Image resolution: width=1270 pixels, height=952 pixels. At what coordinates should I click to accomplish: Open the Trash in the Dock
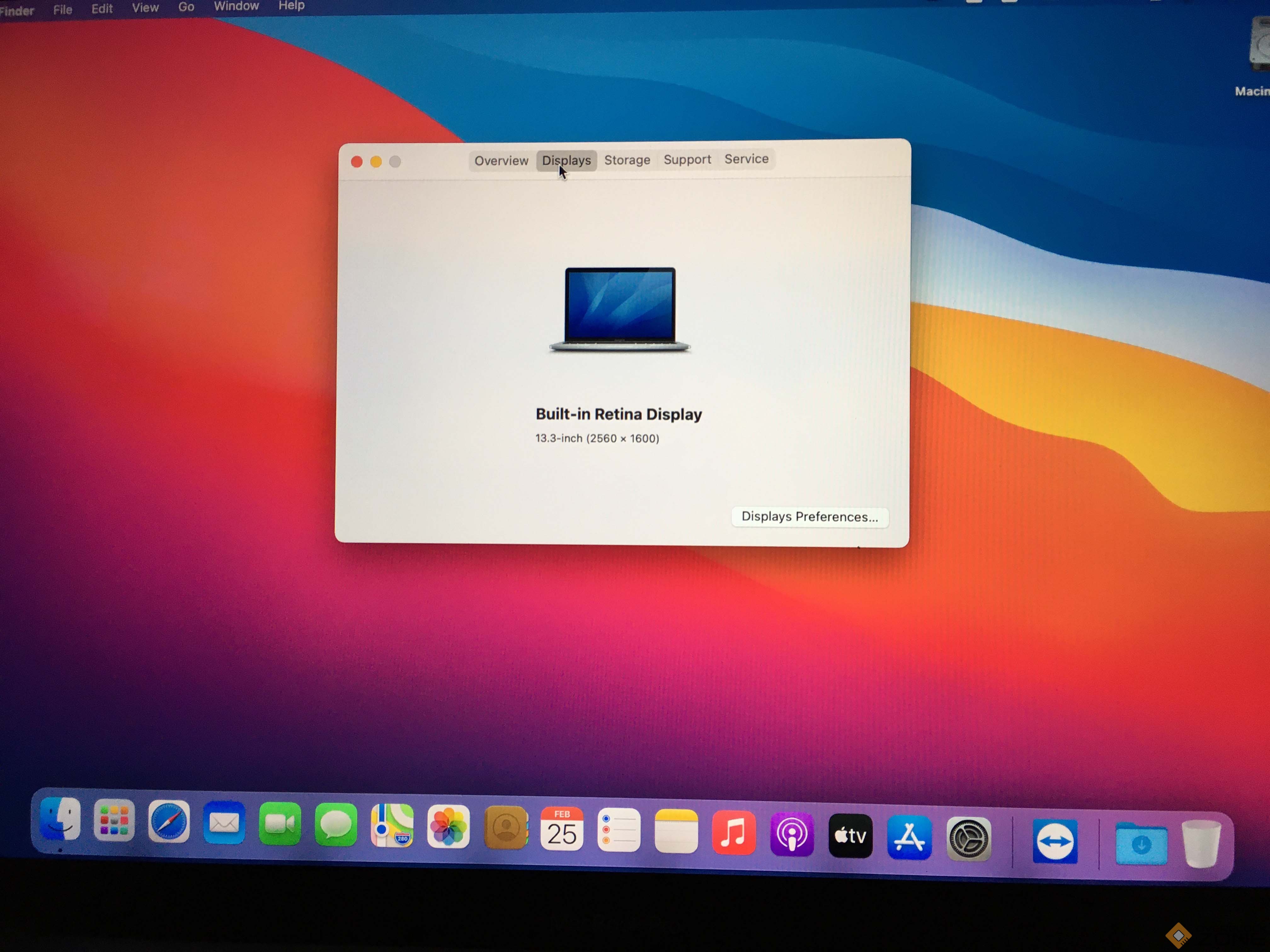[x=1201, y=844]
